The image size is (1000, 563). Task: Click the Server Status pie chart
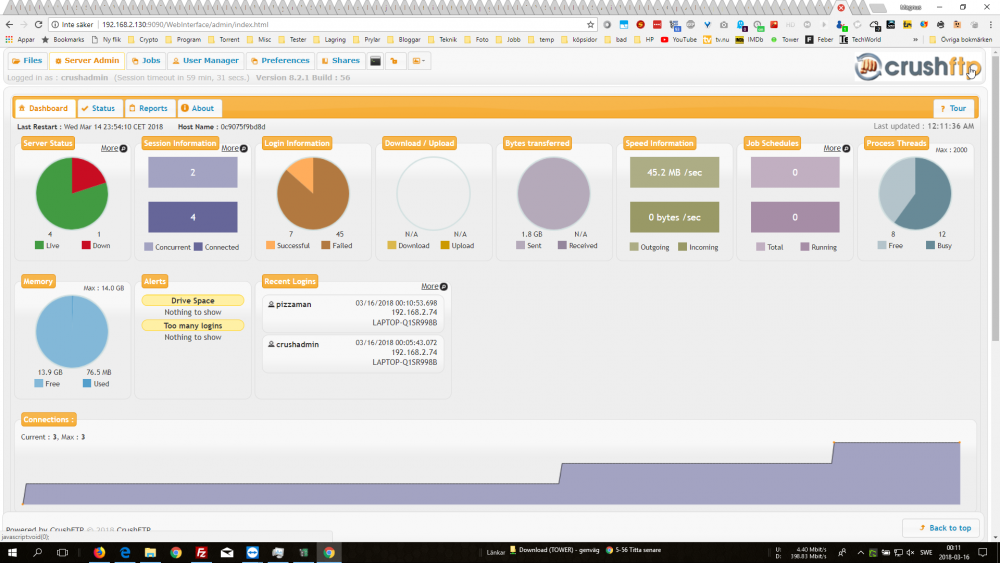coord(71,193)
